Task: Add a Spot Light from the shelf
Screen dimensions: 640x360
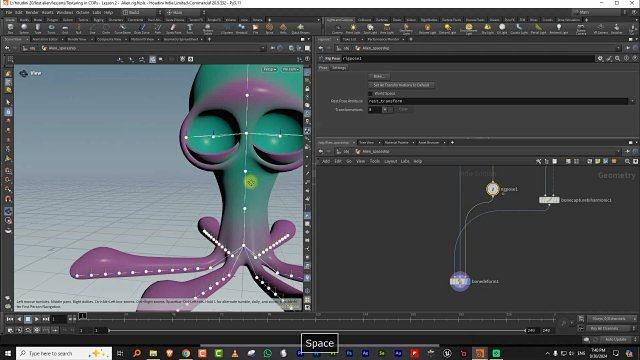Action: coord(370,29)
